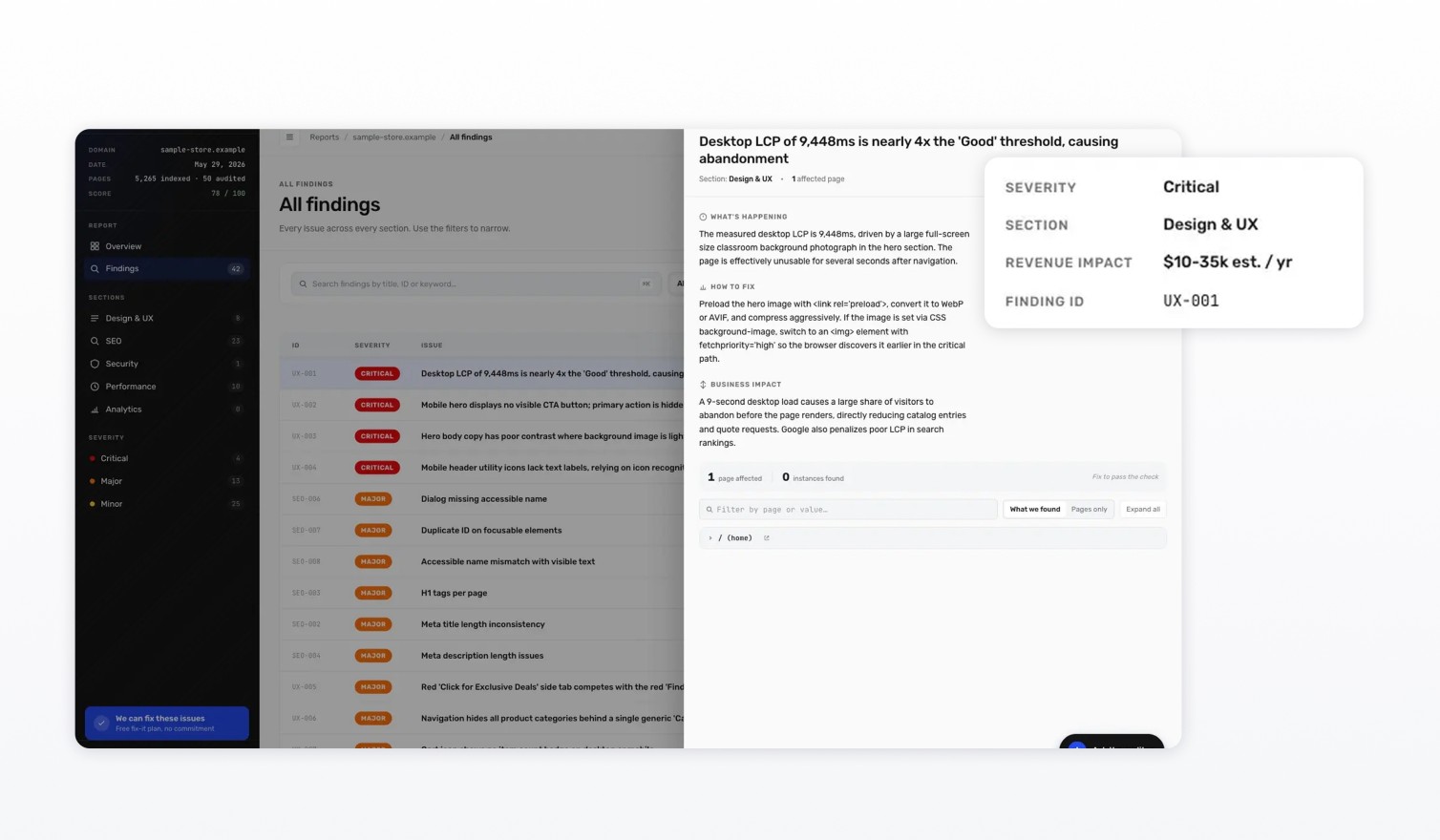
Task: Click the CRITICAL badge in row UX-002
Action: [x=377, y=406]
